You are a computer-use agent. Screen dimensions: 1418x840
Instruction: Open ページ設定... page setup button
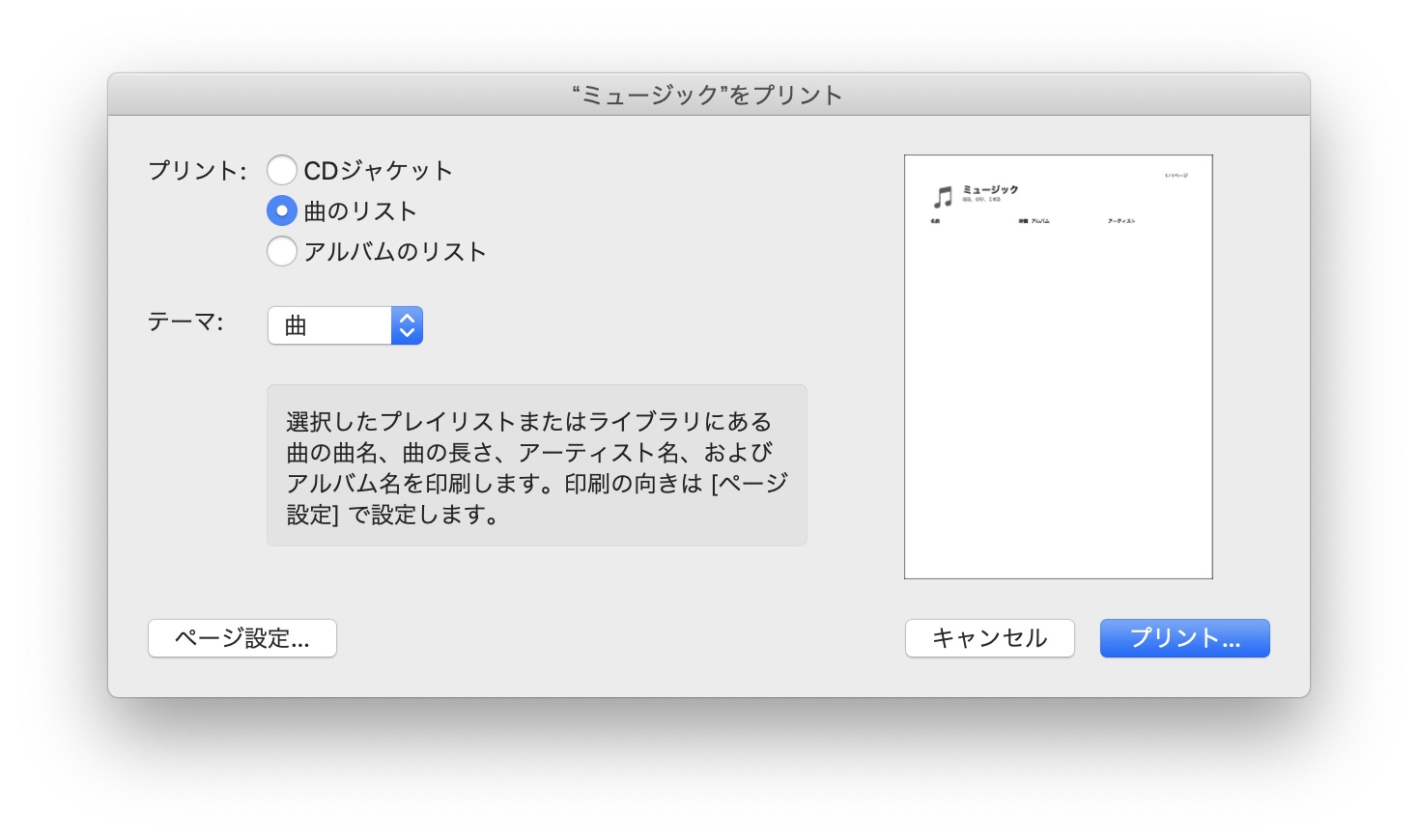tap(242, 638)
